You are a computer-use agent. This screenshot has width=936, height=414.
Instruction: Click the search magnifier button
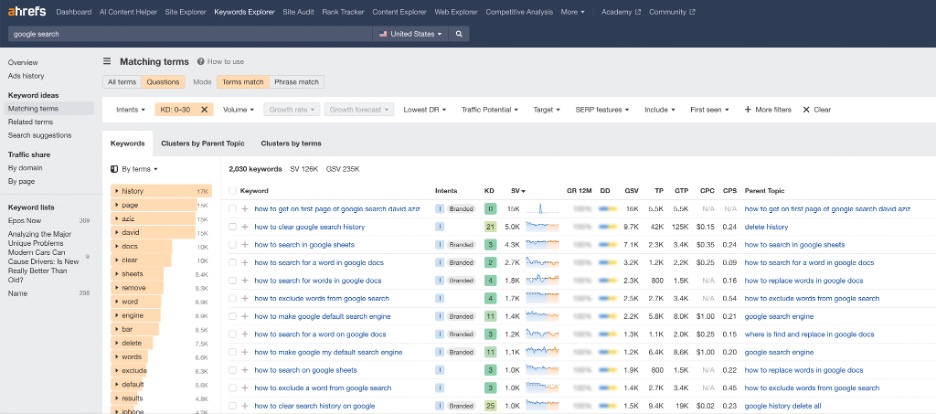pos(459,33)
